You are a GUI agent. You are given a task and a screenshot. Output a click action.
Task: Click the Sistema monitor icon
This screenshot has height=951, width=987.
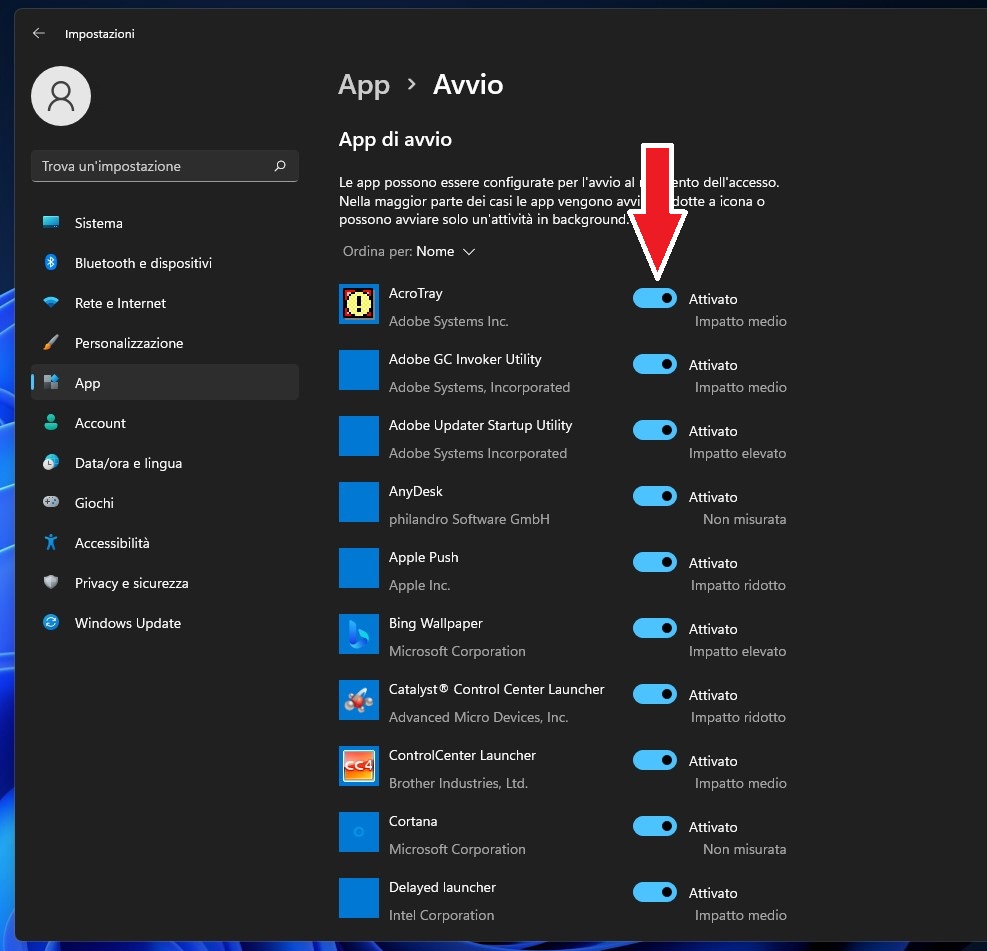pos(51,222)
